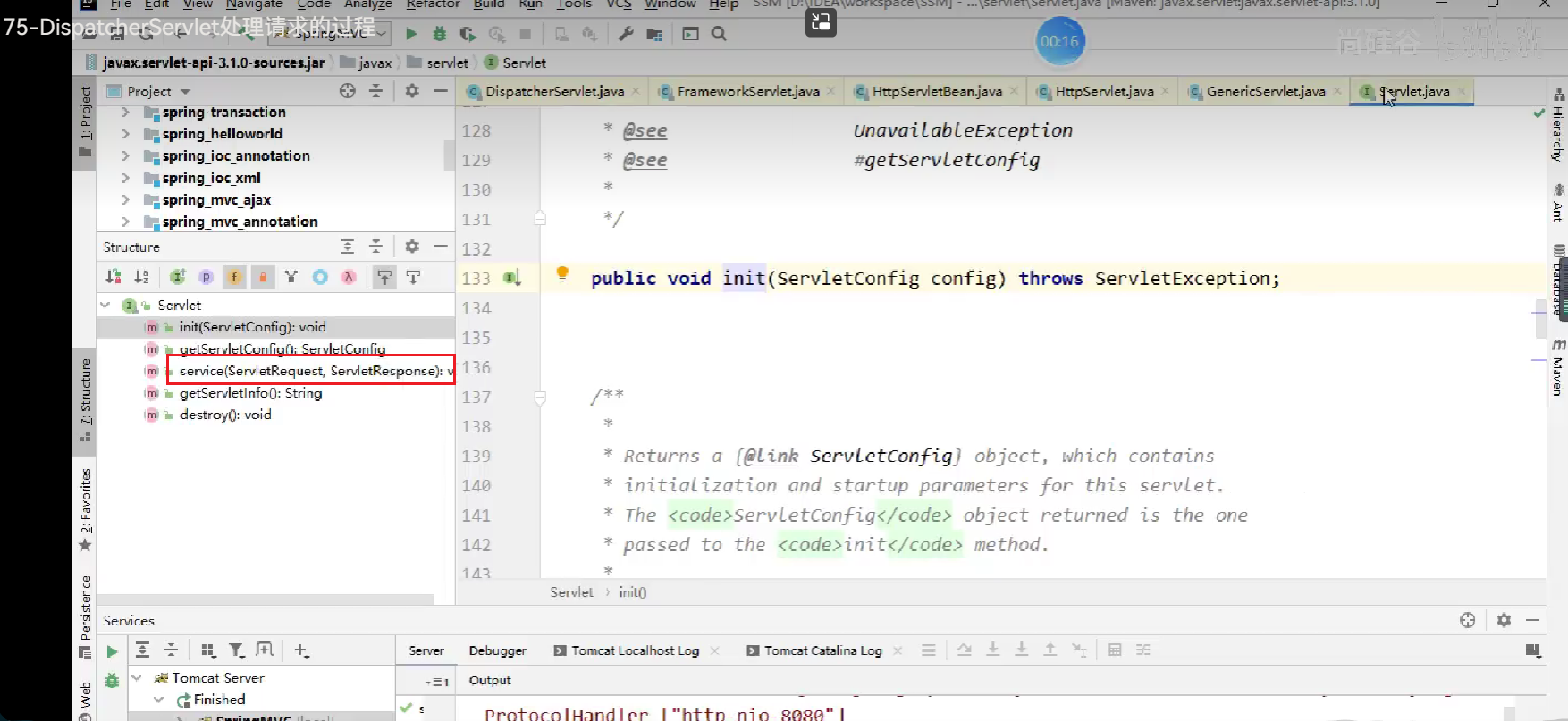Toggle show fields (f) in Structure
Screen dimensions: 1568x721
pos(234,277)
